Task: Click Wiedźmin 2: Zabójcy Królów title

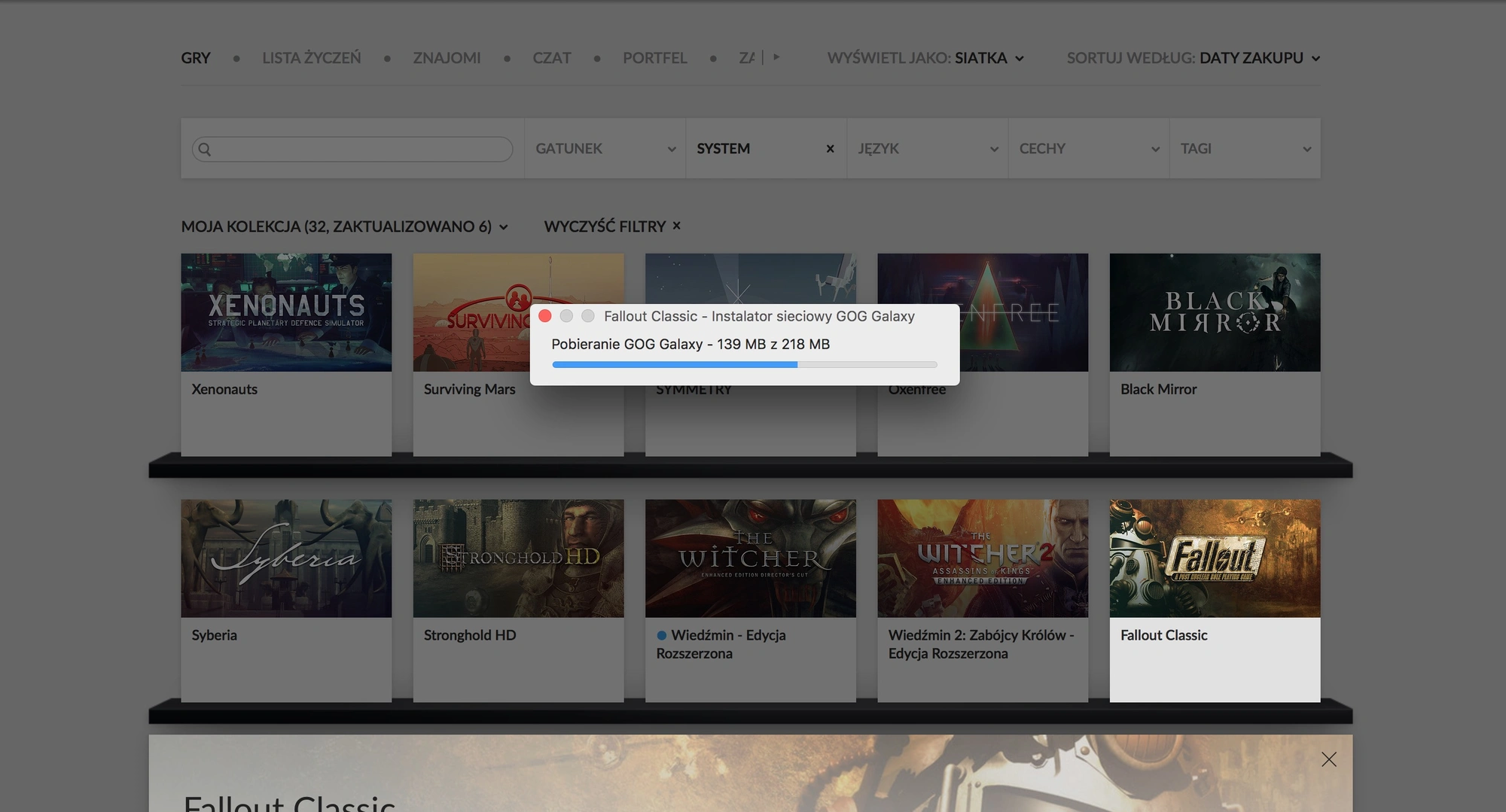Action: click(981, 644)
